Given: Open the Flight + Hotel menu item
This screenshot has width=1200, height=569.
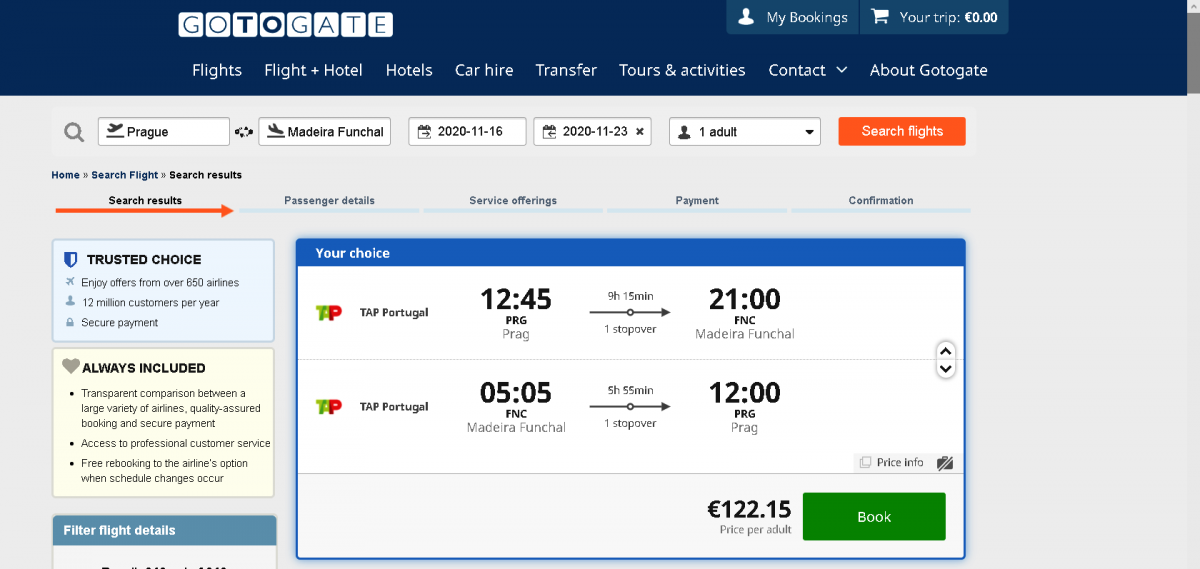Looking at the screenshot, I should 313,70.
